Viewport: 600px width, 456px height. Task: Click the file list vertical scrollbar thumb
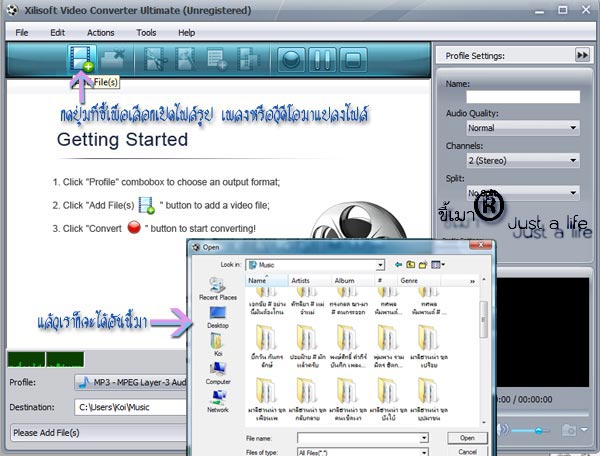484,319
